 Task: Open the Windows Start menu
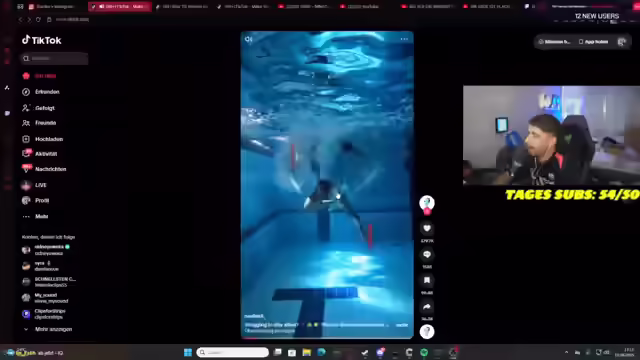188,352
